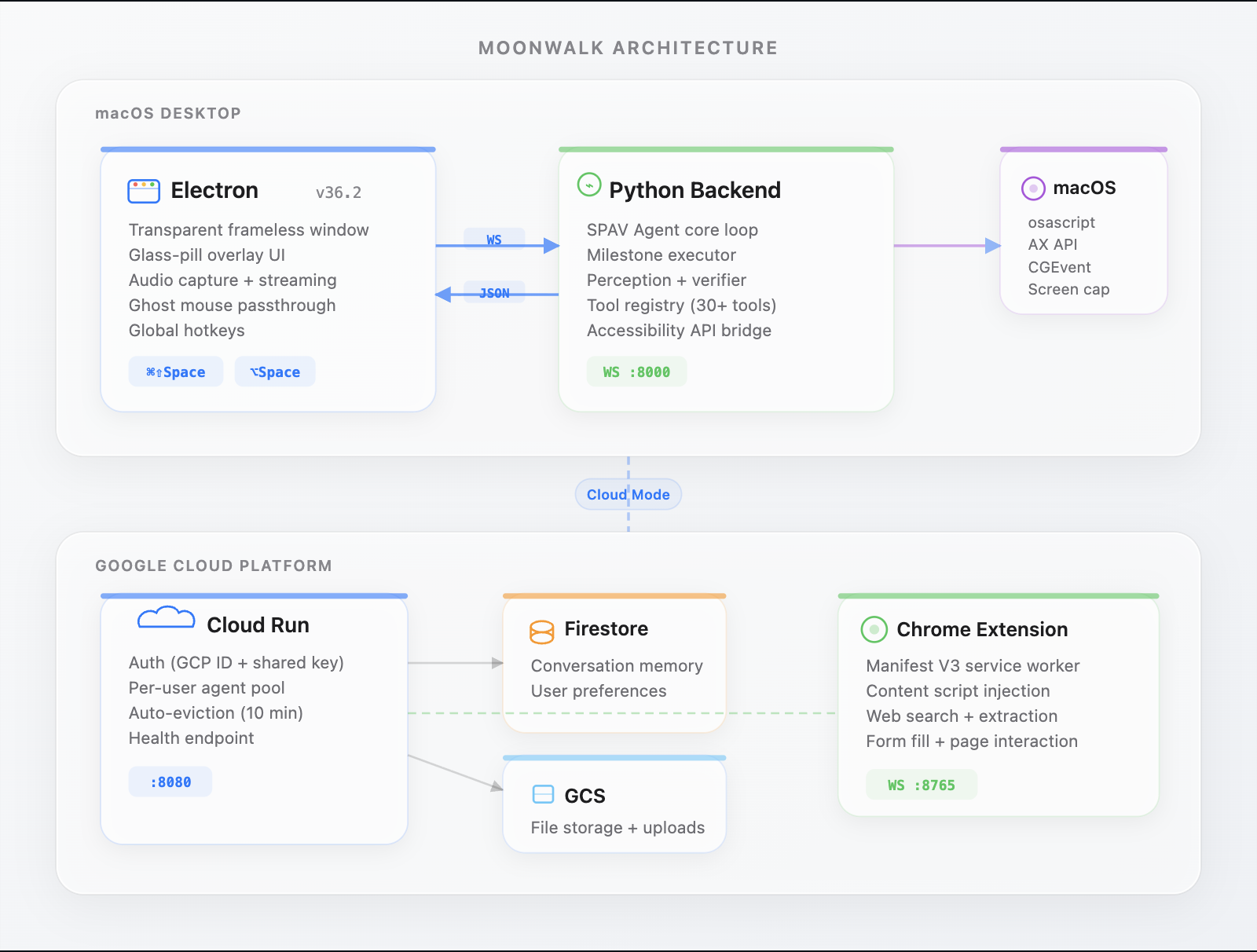
Task: Select the Python Backend green circle icon
Action: tap(589, 185)
